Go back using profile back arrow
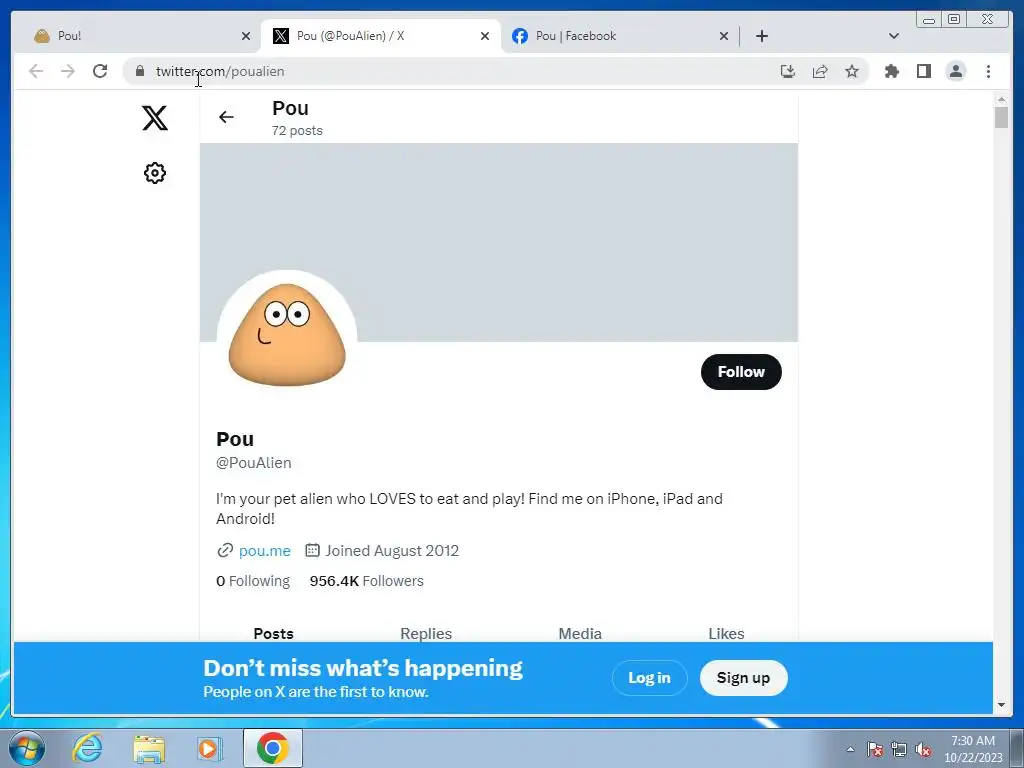 coord(226,117)
